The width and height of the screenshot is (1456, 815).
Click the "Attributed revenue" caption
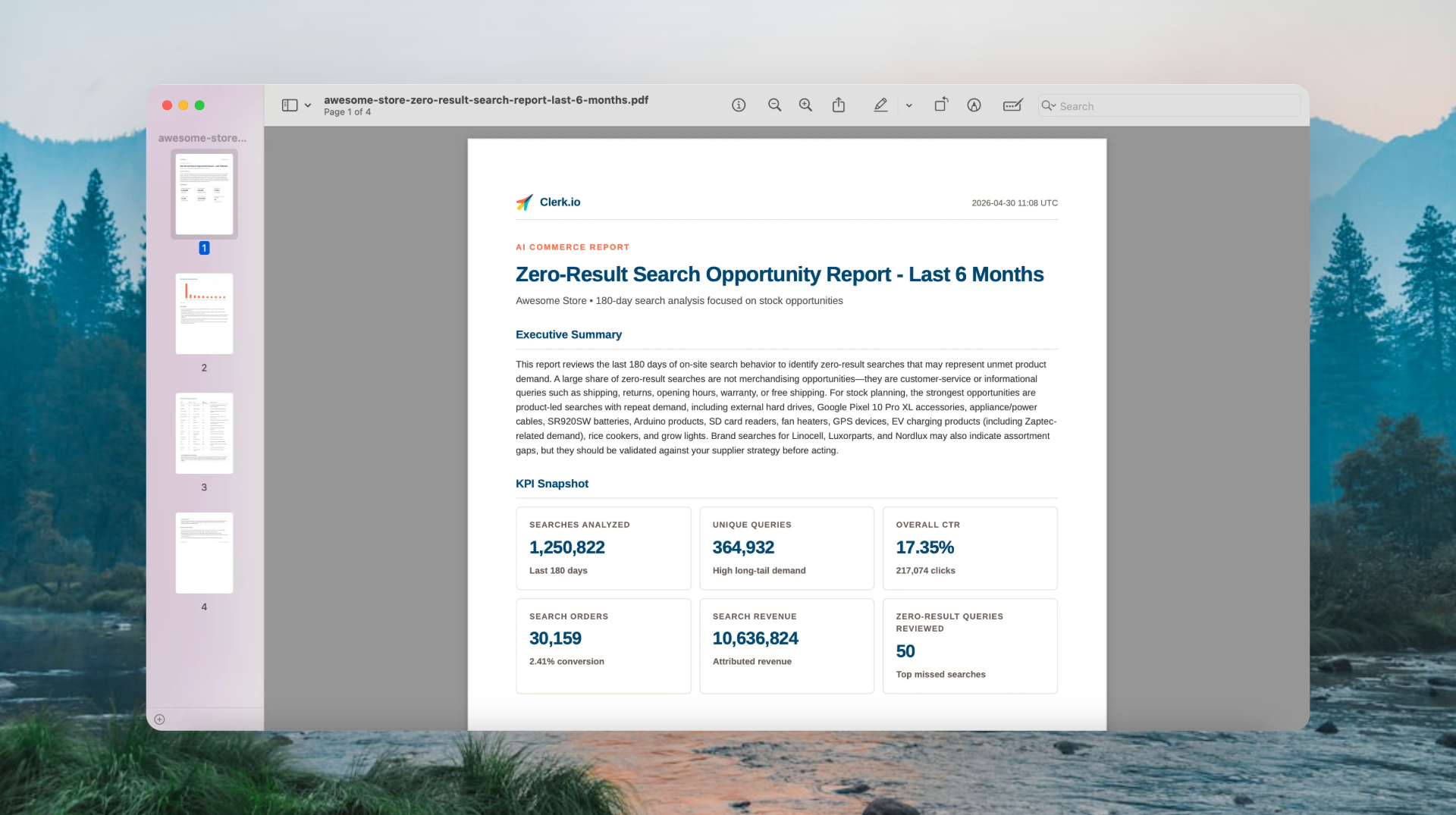[x=752, y=662]
